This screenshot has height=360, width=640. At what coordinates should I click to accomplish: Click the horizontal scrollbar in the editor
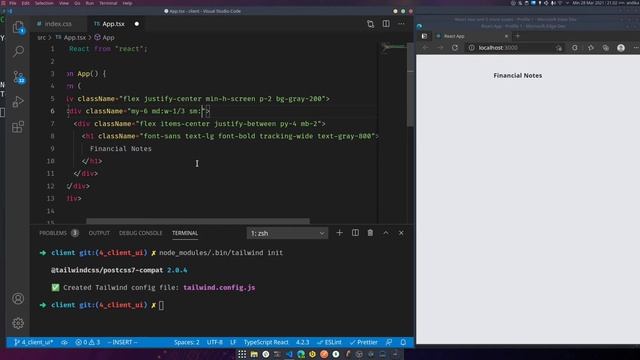pyautogui.click(x=198, y=221)
